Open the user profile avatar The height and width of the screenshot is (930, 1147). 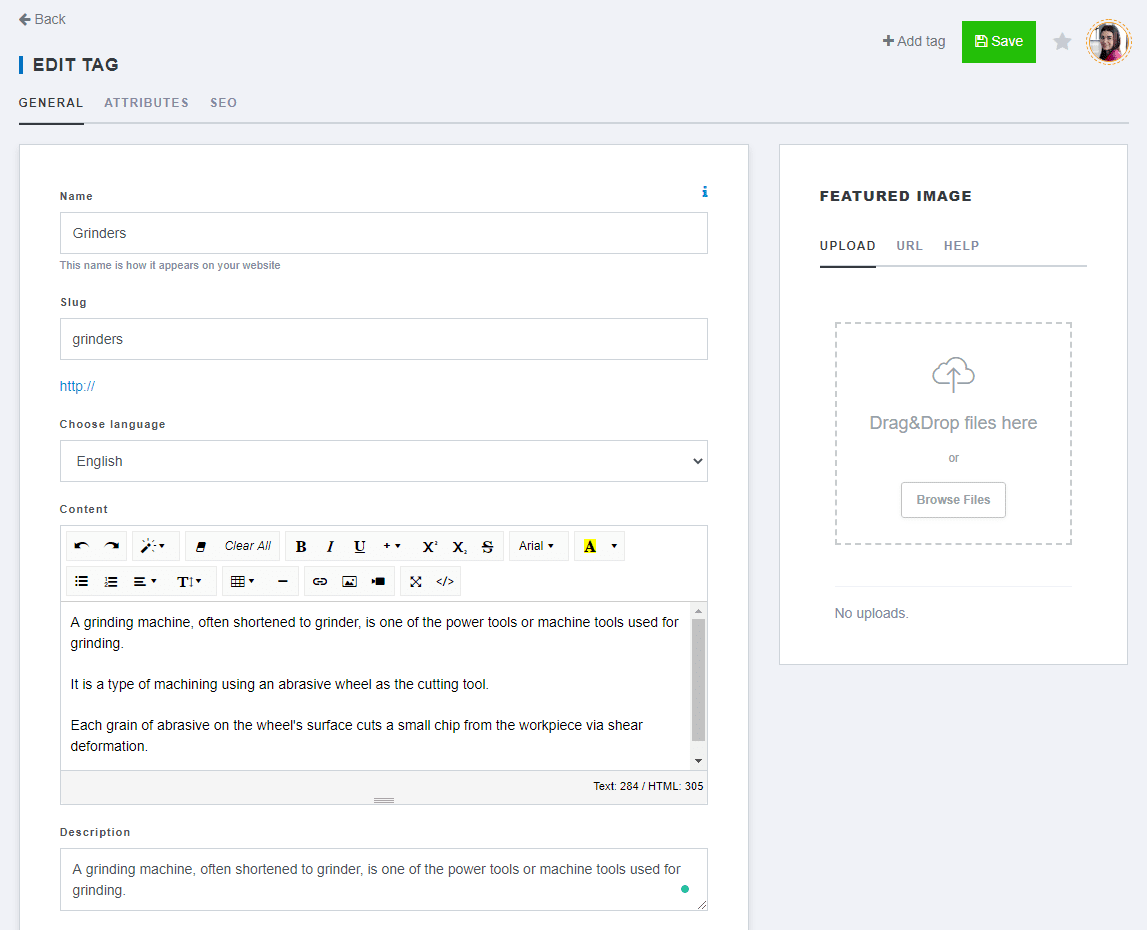1109,42
